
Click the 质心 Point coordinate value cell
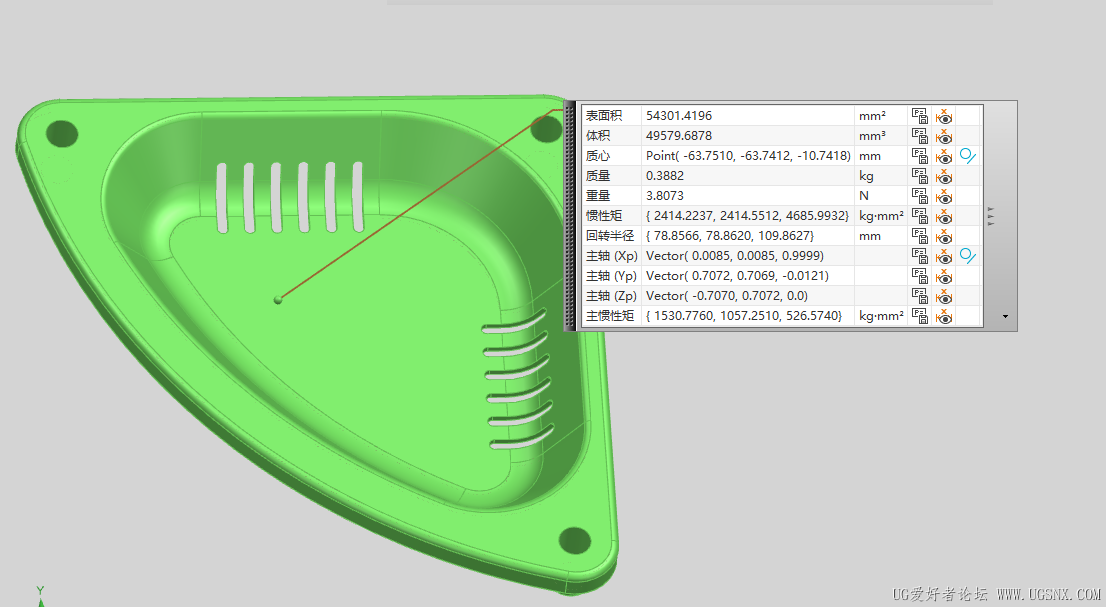(x=747, y=156)
